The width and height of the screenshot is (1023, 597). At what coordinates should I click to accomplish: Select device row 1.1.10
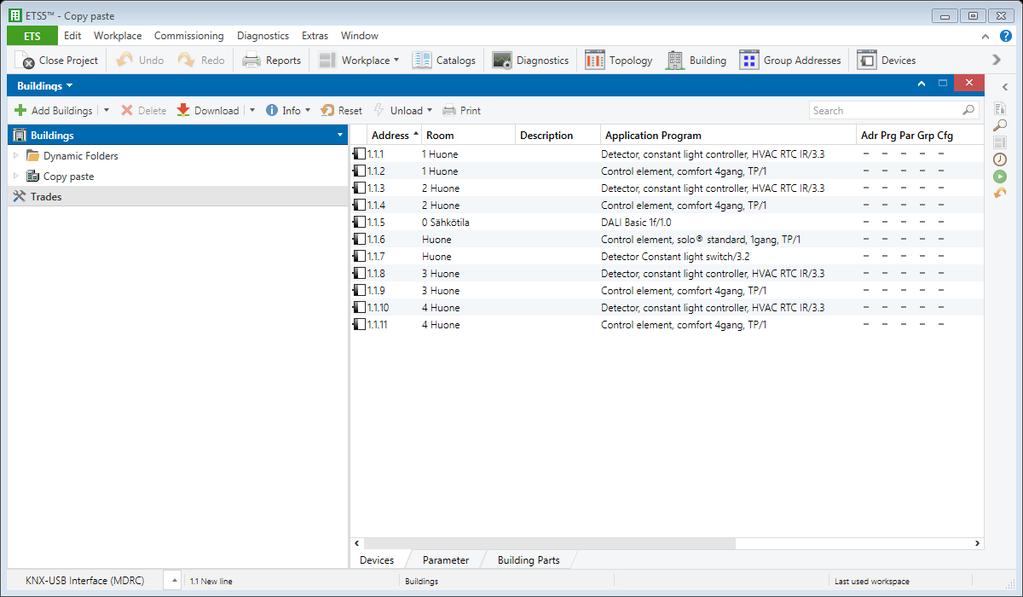(667, 307)
